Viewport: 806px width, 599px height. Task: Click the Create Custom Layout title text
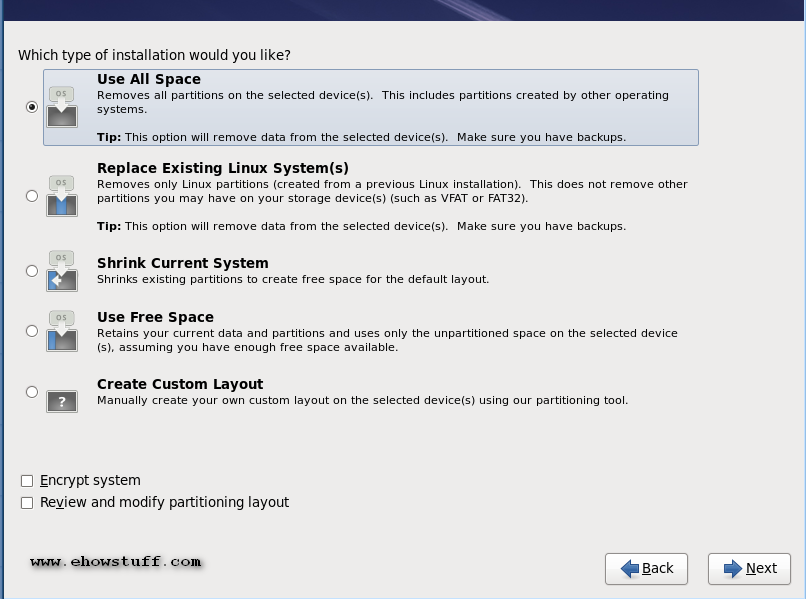pyautogui.click(x=180, y=384)
